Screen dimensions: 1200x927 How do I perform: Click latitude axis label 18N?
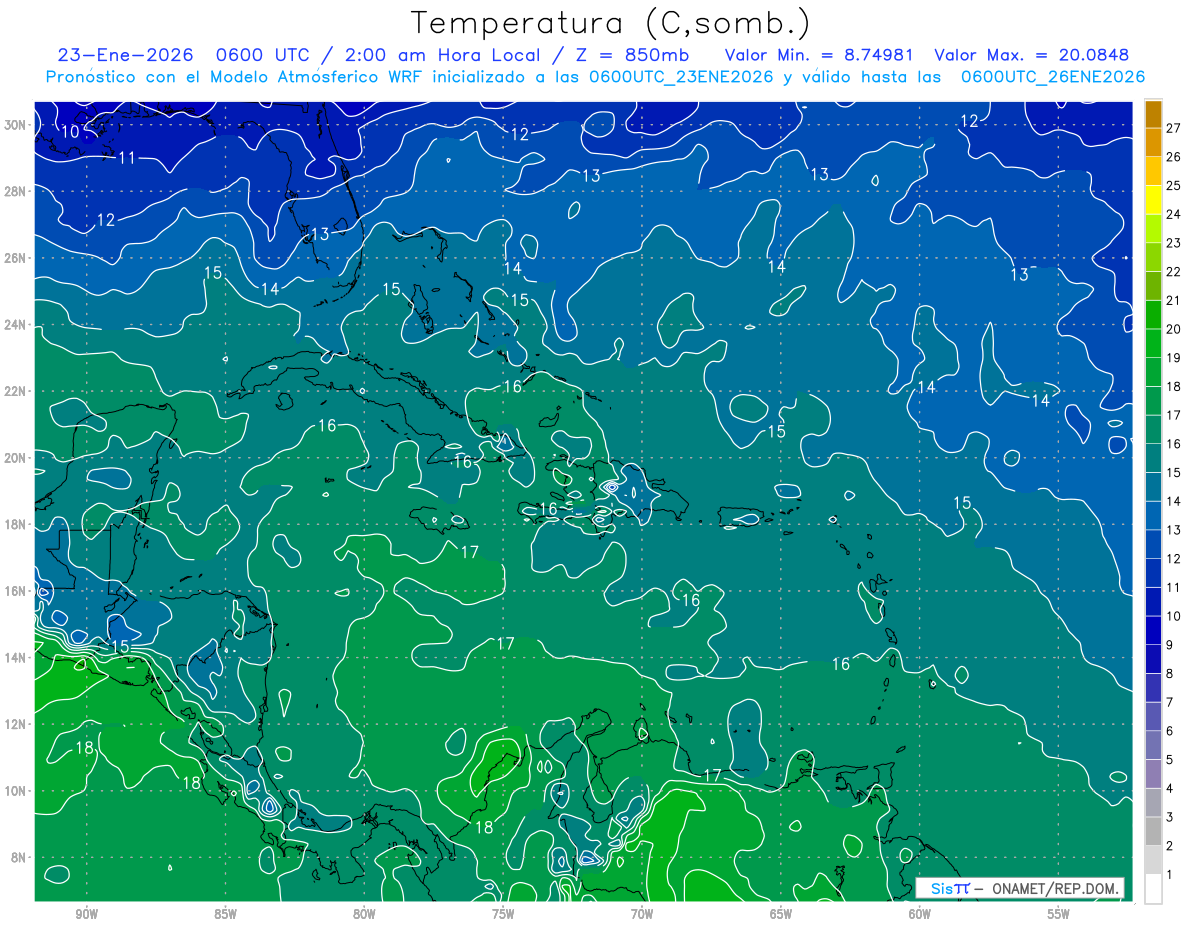tap(15, 525)
